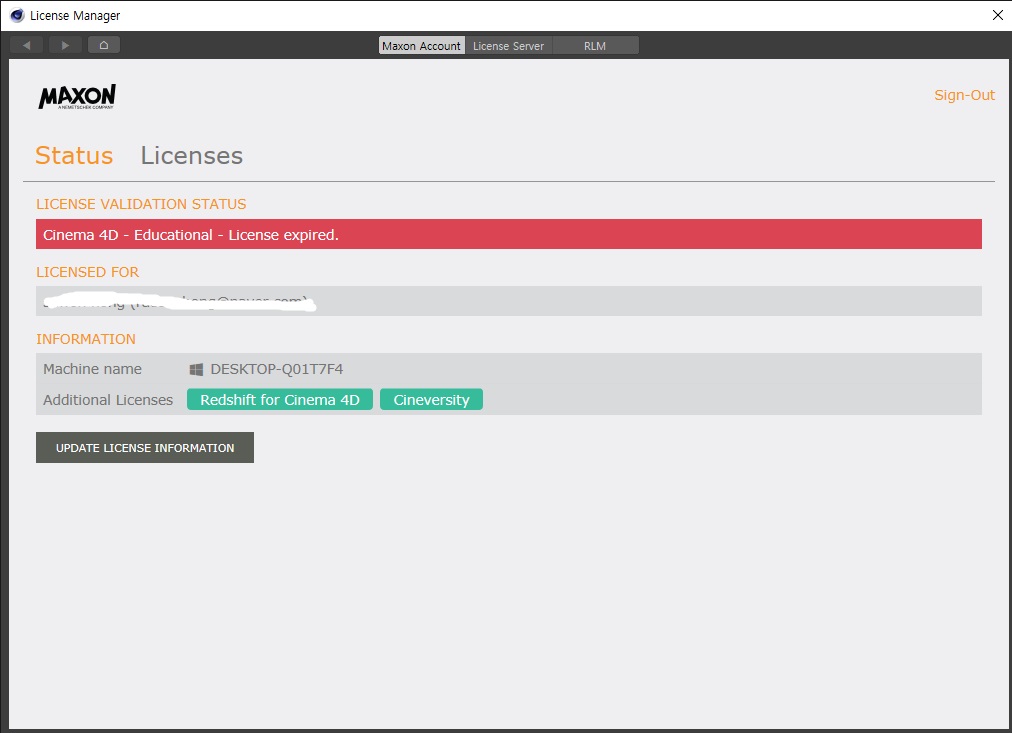
Task: Click the Maxon logo
Action: click(77, 96)
